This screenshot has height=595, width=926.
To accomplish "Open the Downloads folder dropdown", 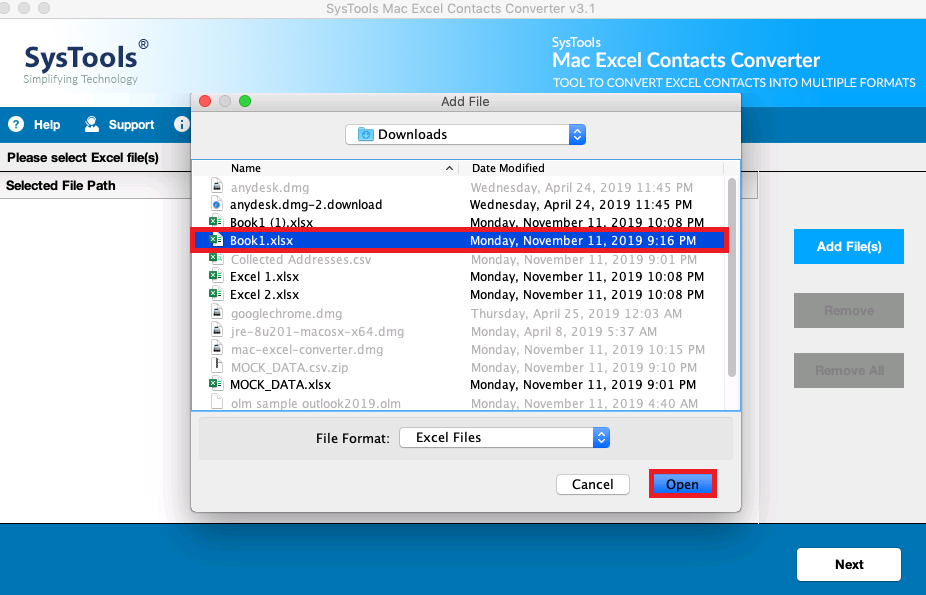I will pos(465,134).
